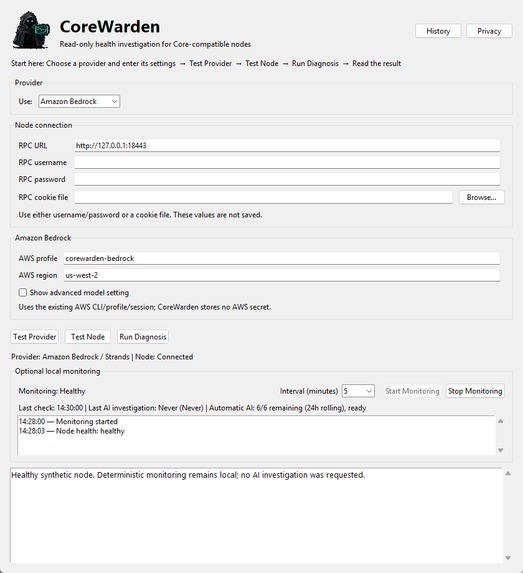The width and height of the screenshot is (523, 573).
Task: Click the 'Healthy synthetic node' result text
Action: tap(188, 475)
